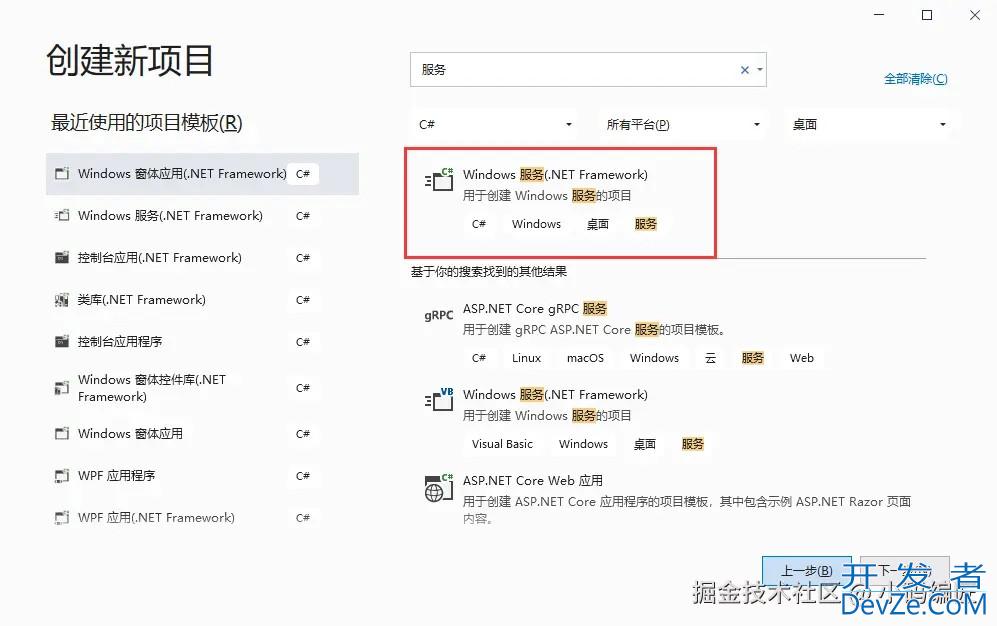
Task: Select 控制台应用(.NET Framework) in recent templates
Action: click(x=202, y=257)
